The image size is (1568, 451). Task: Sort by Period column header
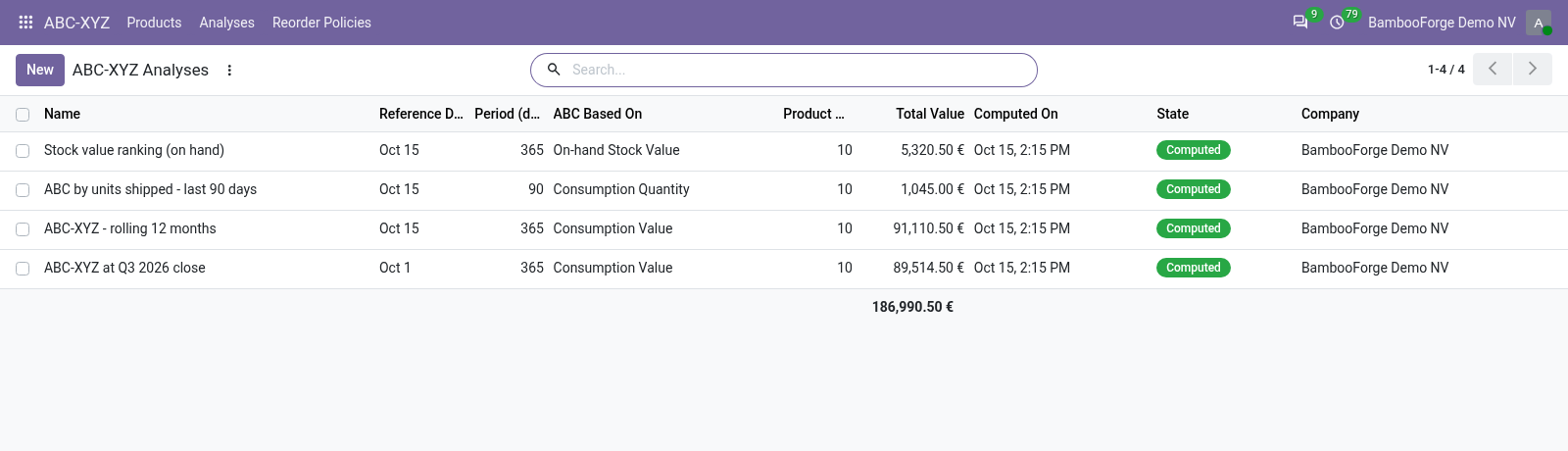(508, 114)
